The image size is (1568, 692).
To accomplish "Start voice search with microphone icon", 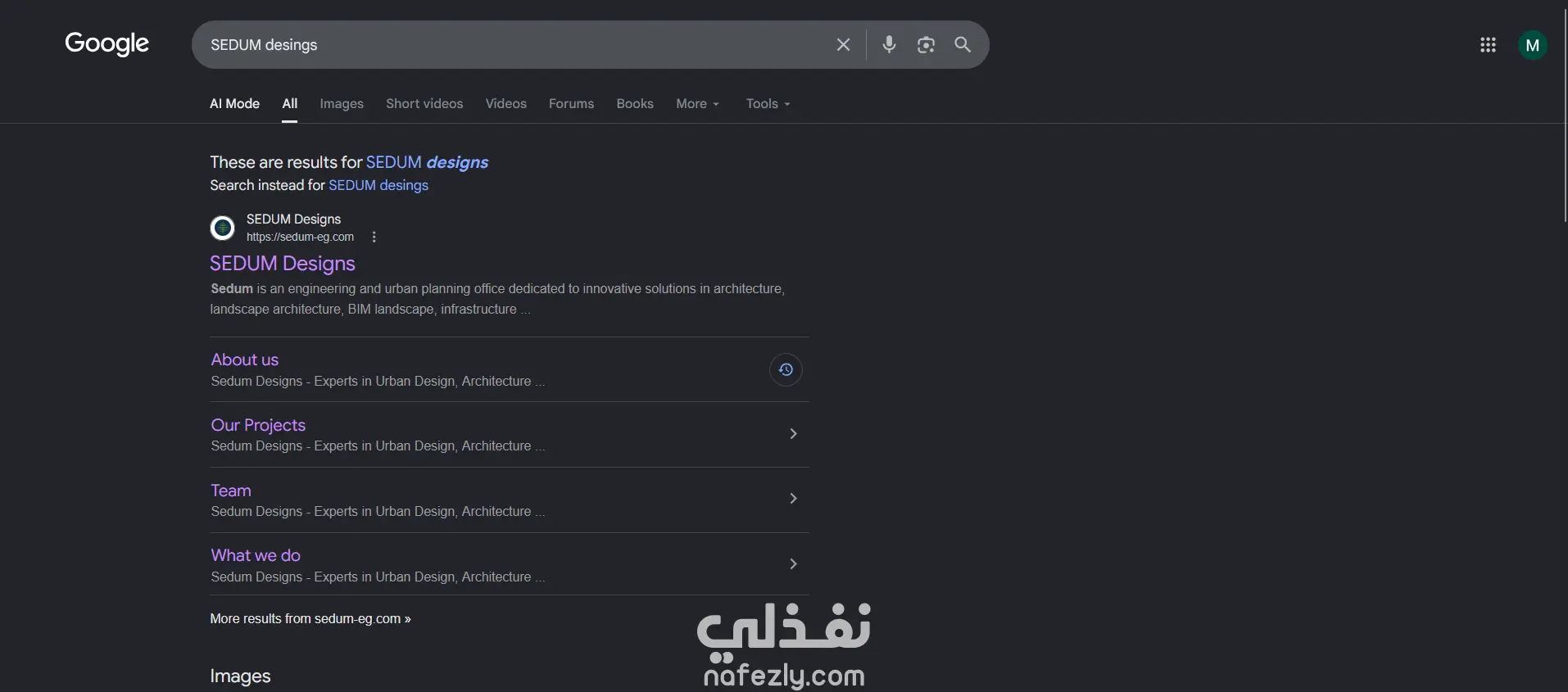I will click(x=889, y=45).
